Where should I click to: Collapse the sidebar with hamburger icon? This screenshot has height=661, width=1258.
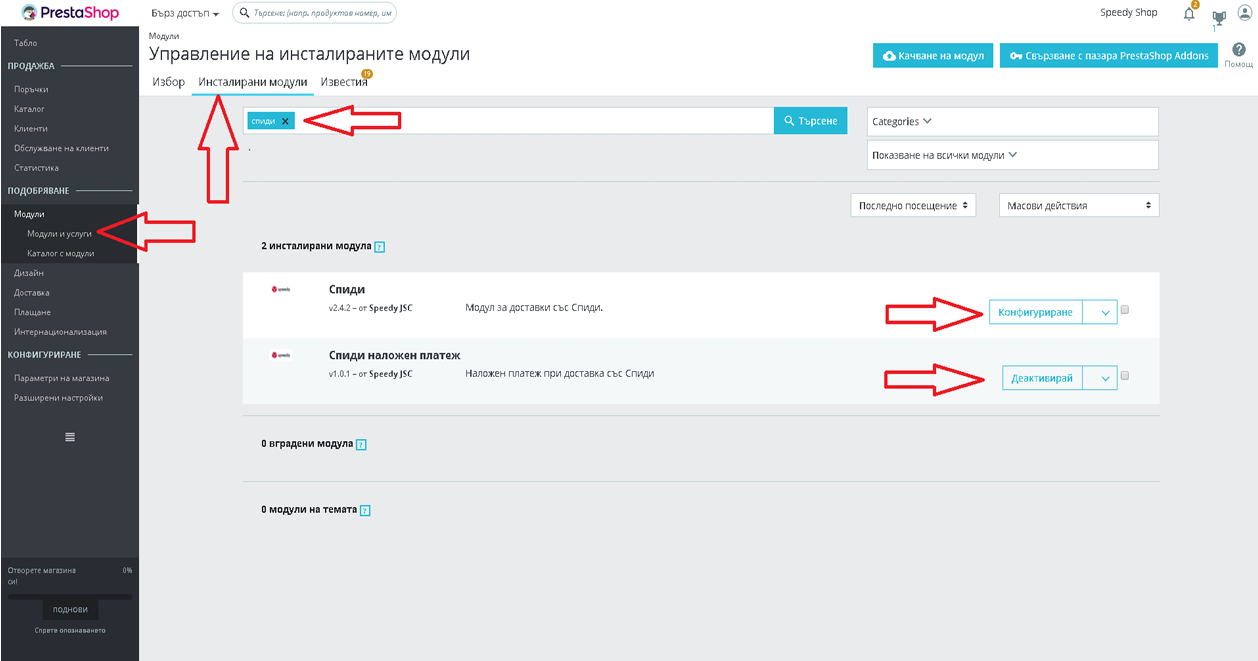70,437
